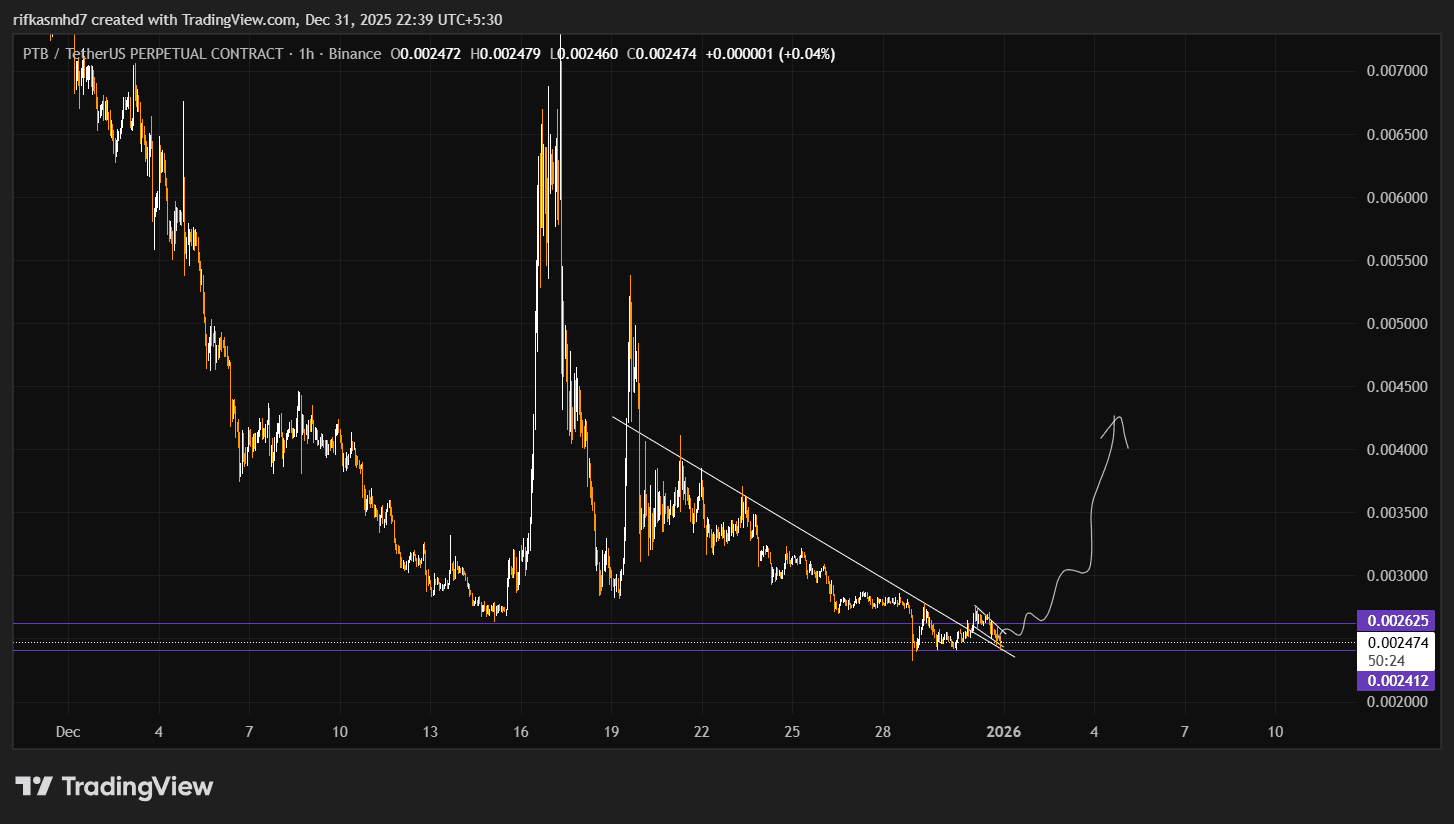
Task: Click the 19 date label on time axis
Action: 612,732
